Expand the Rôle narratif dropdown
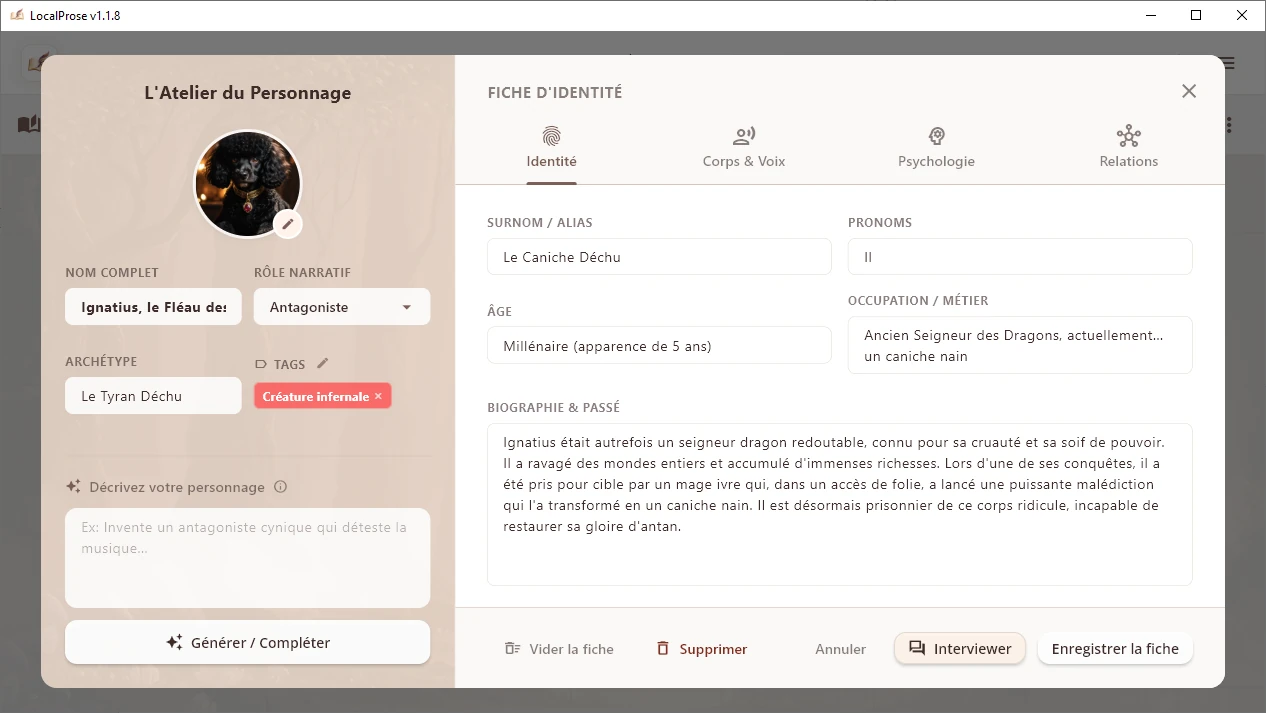The image size is (1266, 713). 342,307
